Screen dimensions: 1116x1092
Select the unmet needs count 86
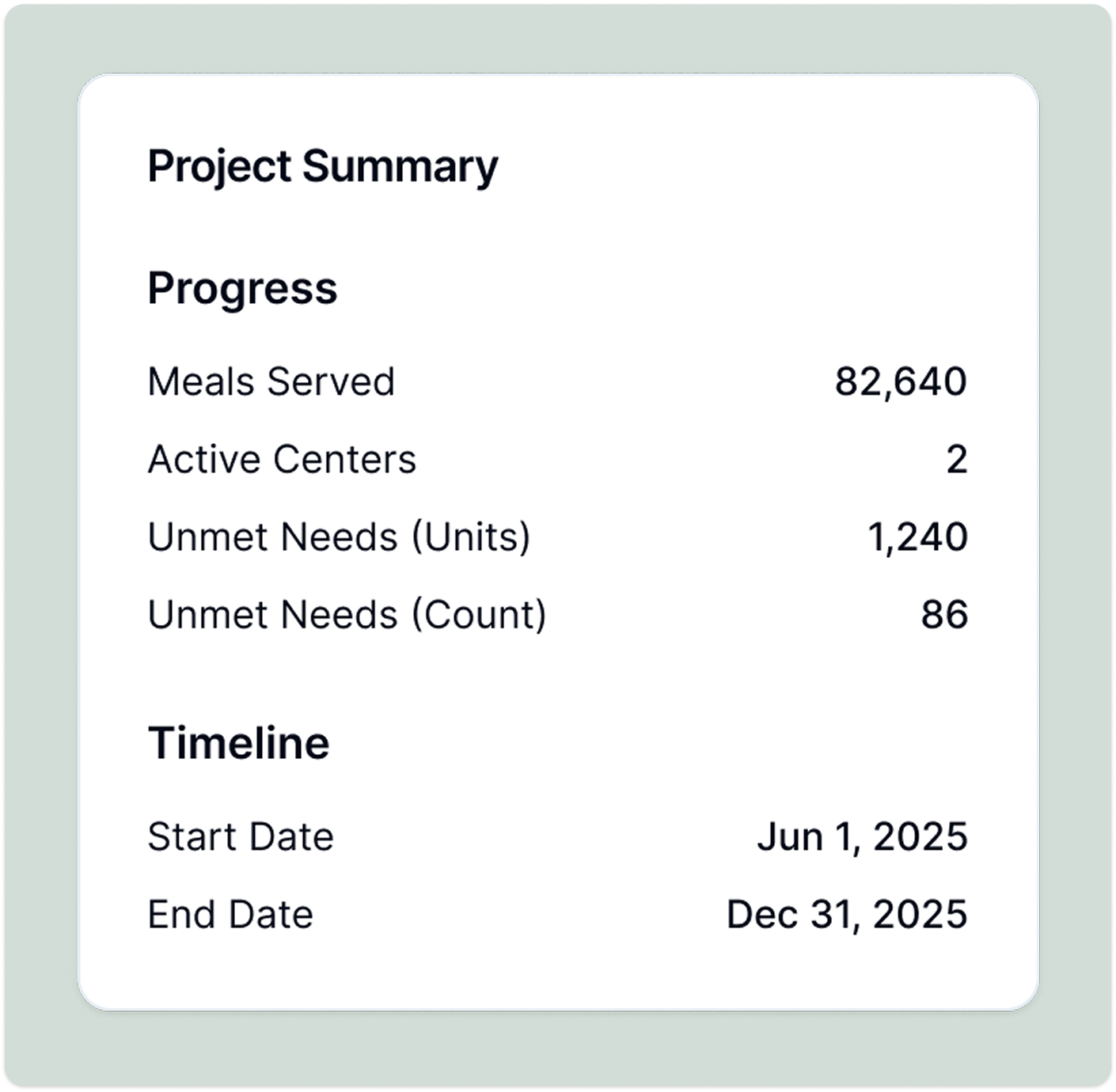(x=944, y=615)
